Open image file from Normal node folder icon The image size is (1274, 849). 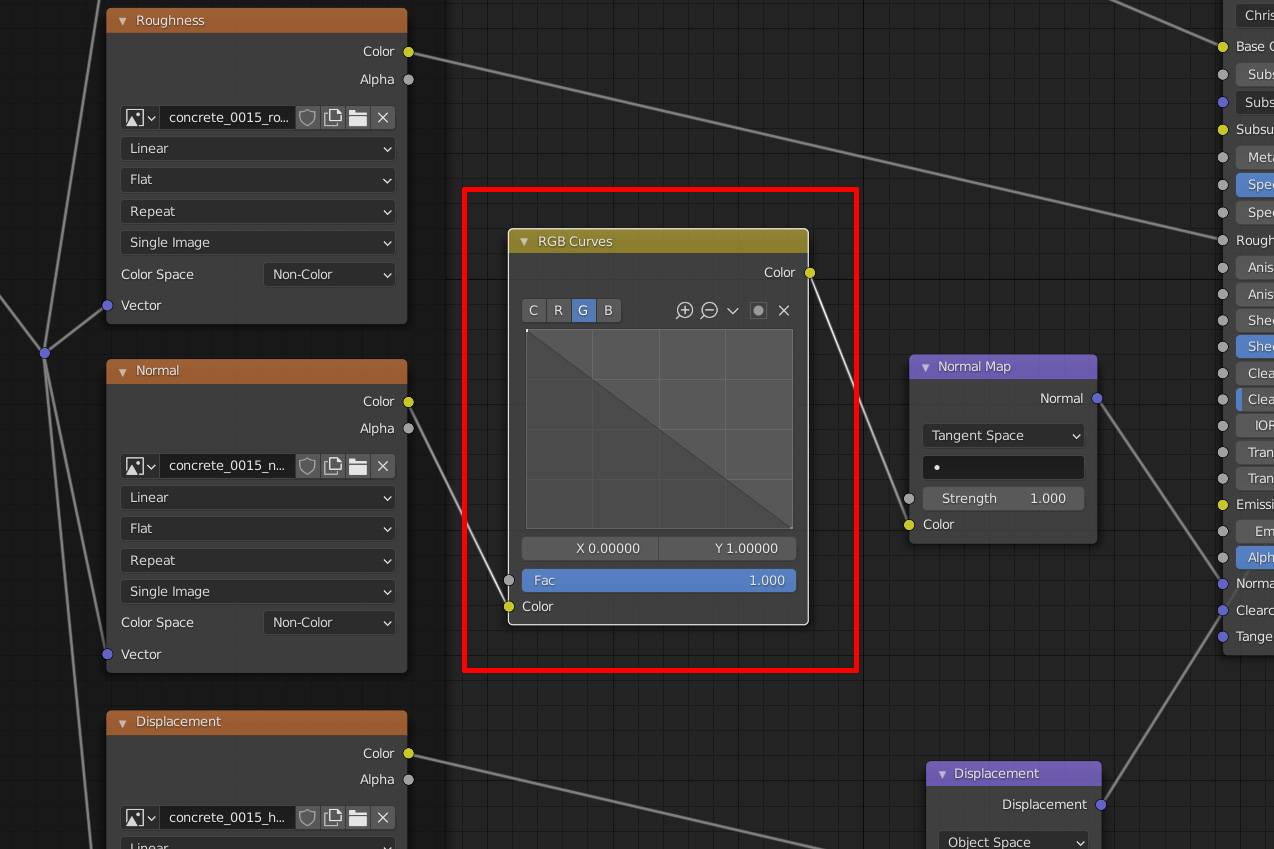pyautogui.click(x=358, y=466)
